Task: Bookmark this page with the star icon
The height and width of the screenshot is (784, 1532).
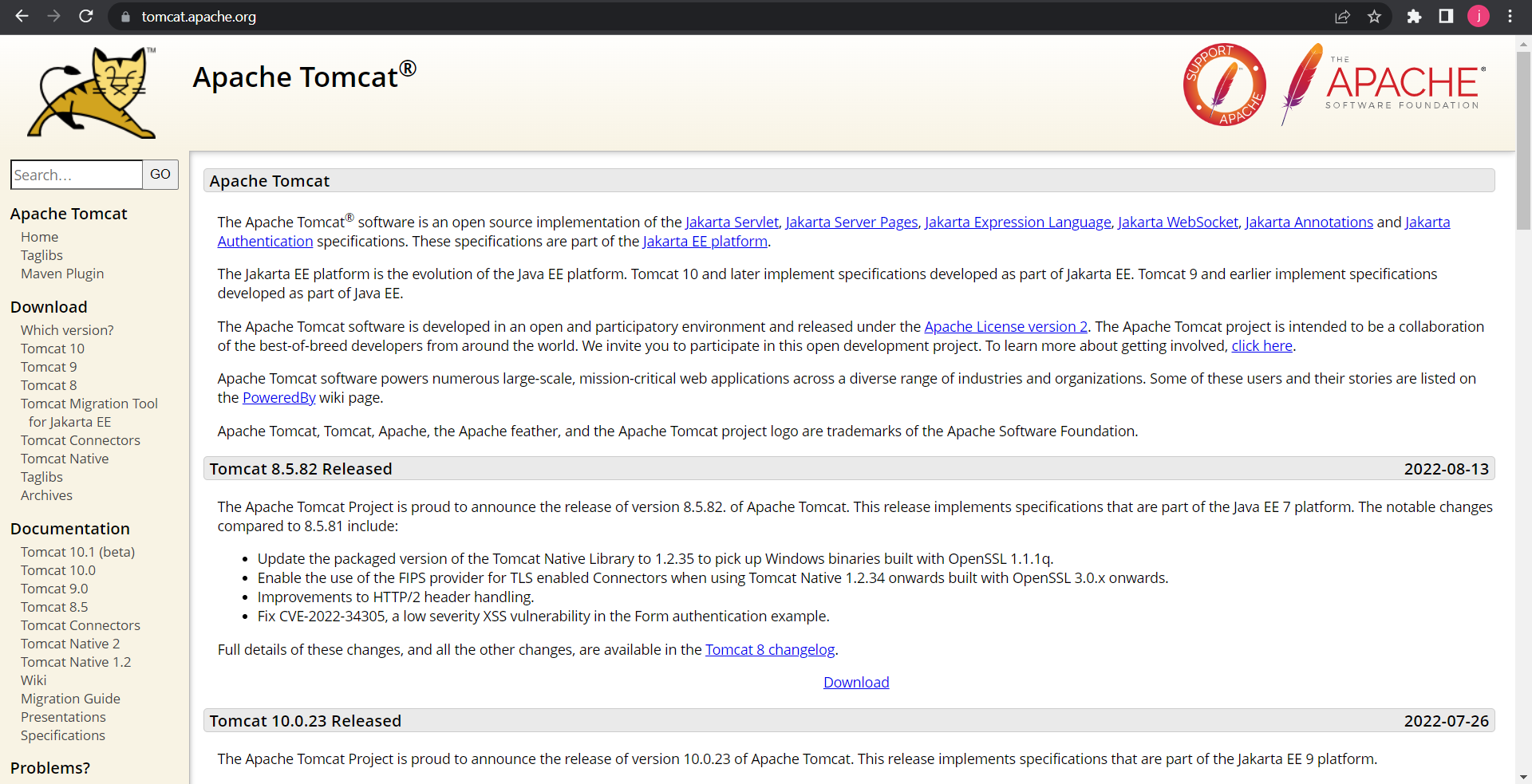Action: (x=1375, y=17)
